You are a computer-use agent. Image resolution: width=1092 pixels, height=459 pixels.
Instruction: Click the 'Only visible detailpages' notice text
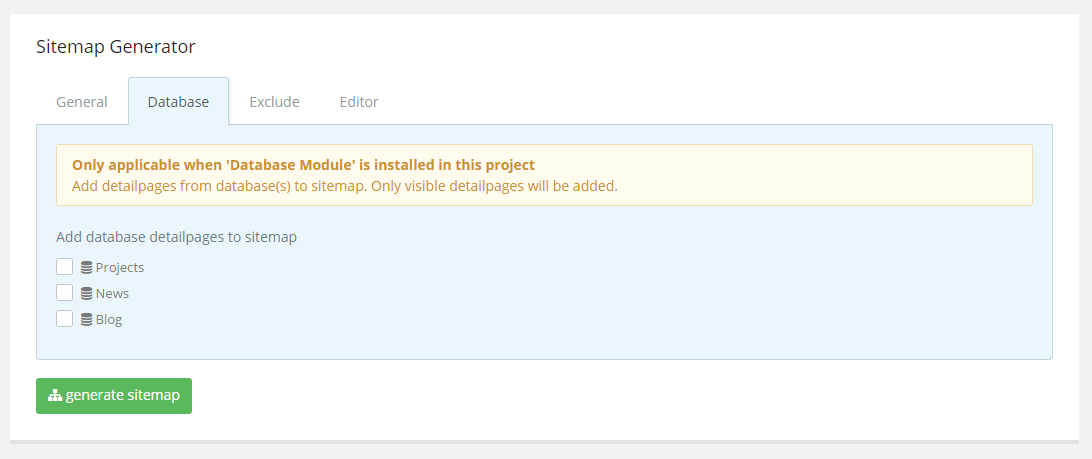(345, 186)
